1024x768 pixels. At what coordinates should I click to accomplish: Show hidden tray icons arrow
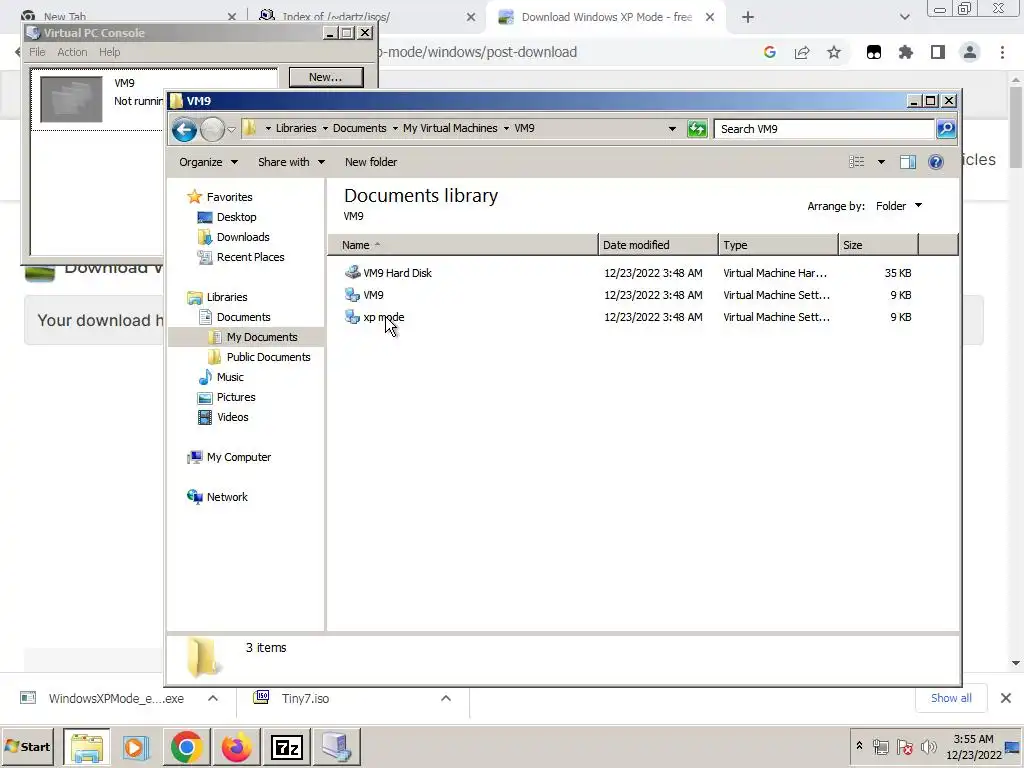coord(859,746)
